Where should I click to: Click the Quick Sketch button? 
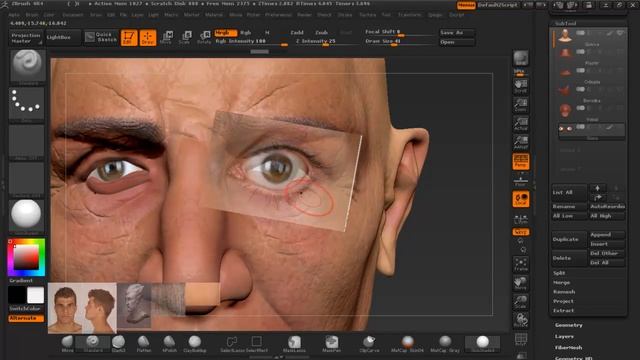(x=101, y=37)
